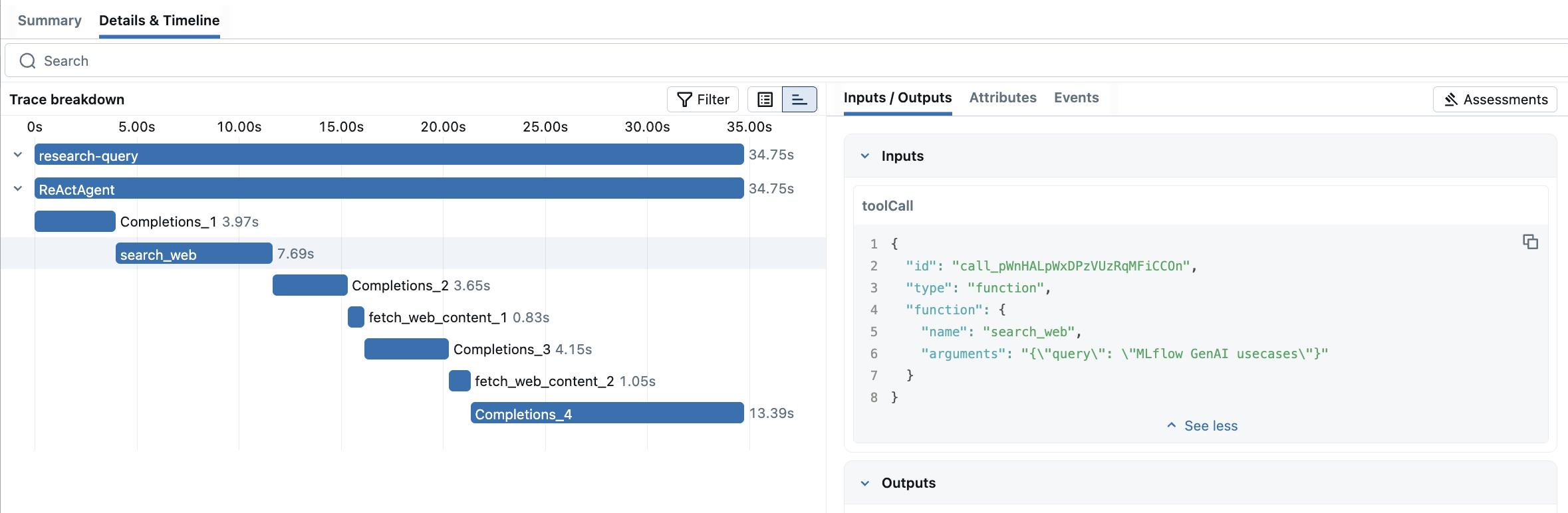Open the Assessments panel button

[1495, 100]
